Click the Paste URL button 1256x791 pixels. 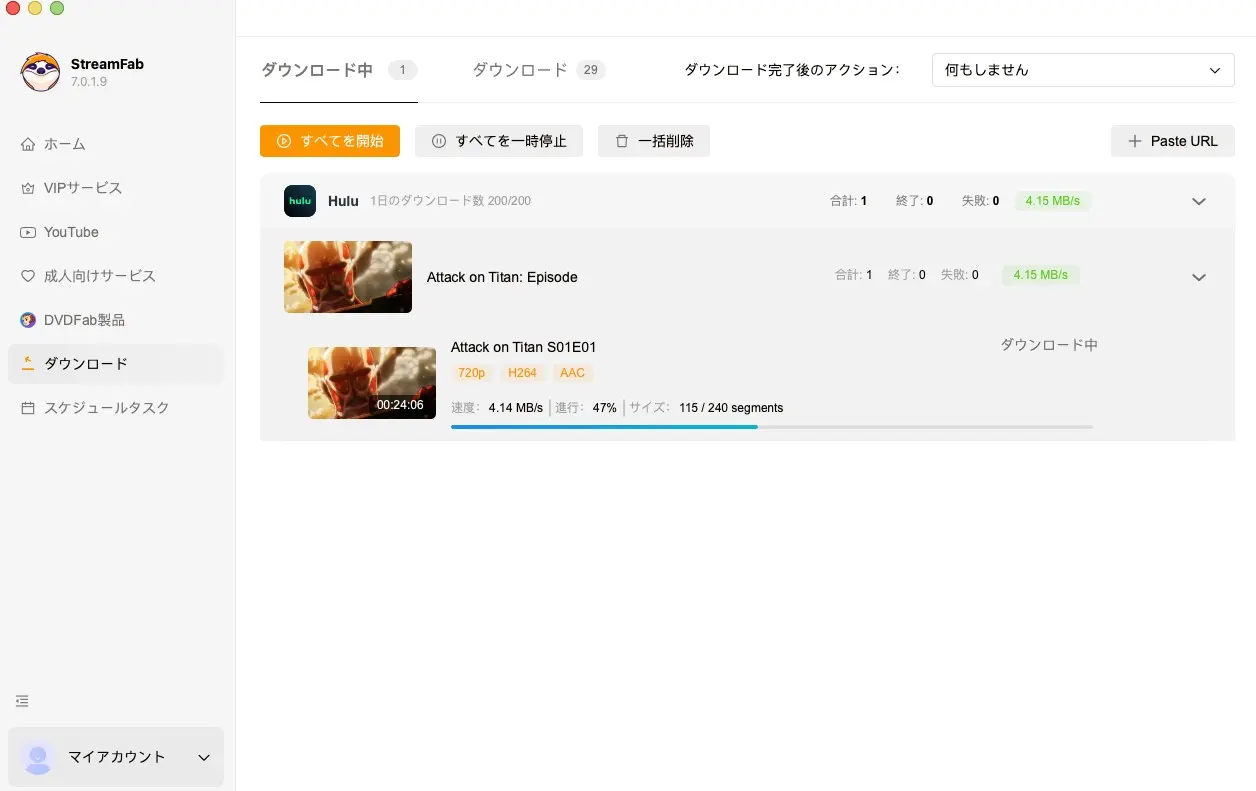tap(1173, 141)
